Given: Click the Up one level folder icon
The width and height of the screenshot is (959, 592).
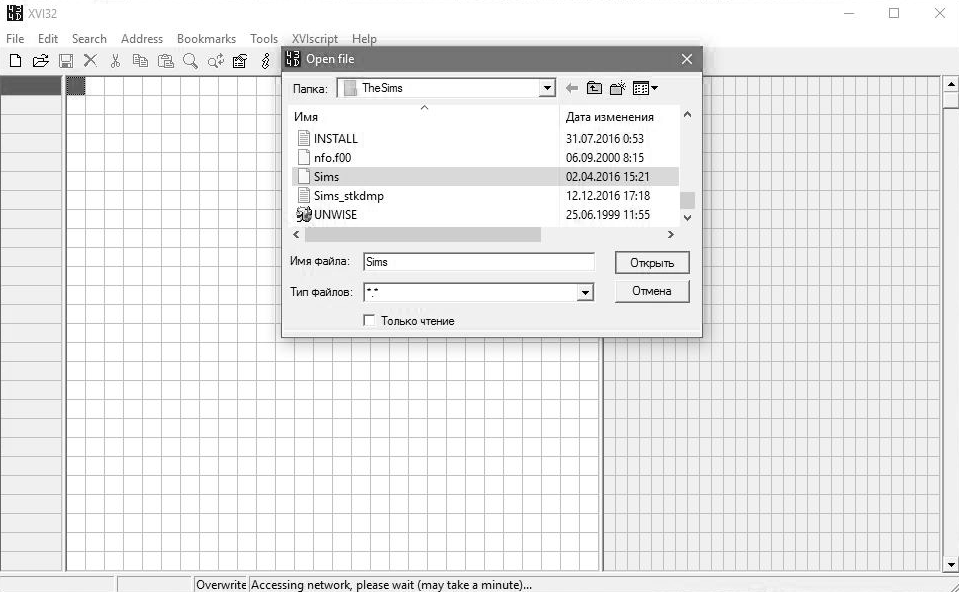Looking at the screenshot, I should click(x=594, y=88).
